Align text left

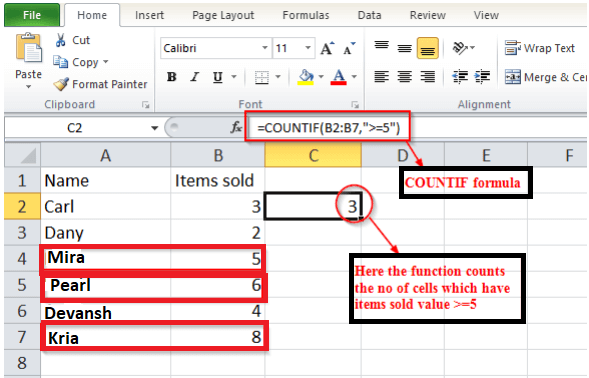click(x=381, y=77)
